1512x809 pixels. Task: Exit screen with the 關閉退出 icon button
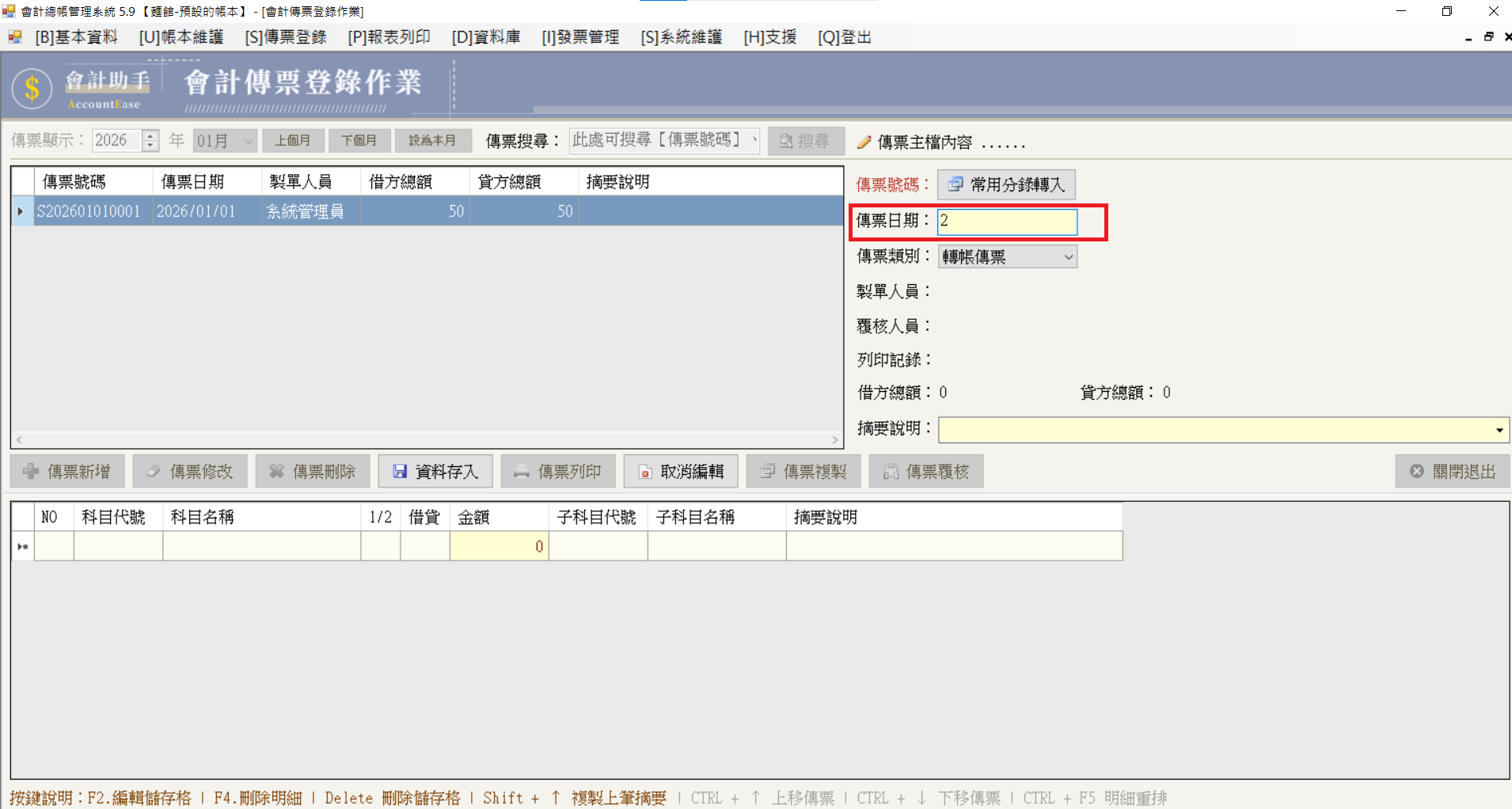pos(1417,471)
